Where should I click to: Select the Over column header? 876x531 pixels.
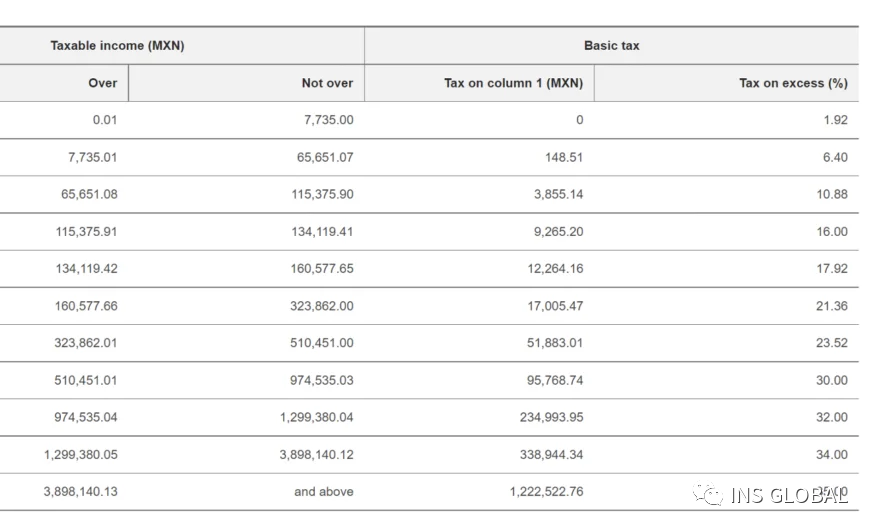point(102,83)
